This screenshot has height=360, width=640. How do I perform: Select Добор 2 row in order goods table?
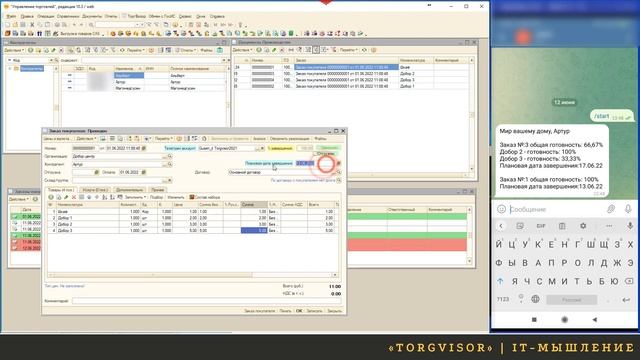coord(193,224)
